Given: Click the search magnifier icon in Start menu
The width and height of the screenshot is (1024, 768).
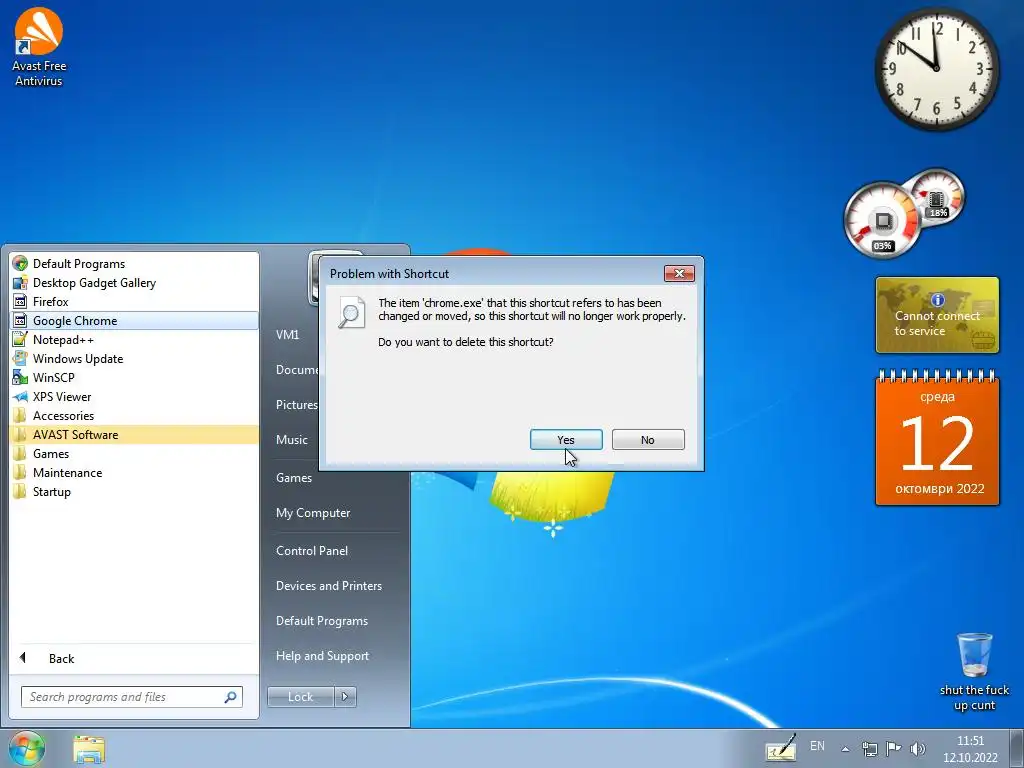Looking at the screenshot, I should [x=231, y=697].
